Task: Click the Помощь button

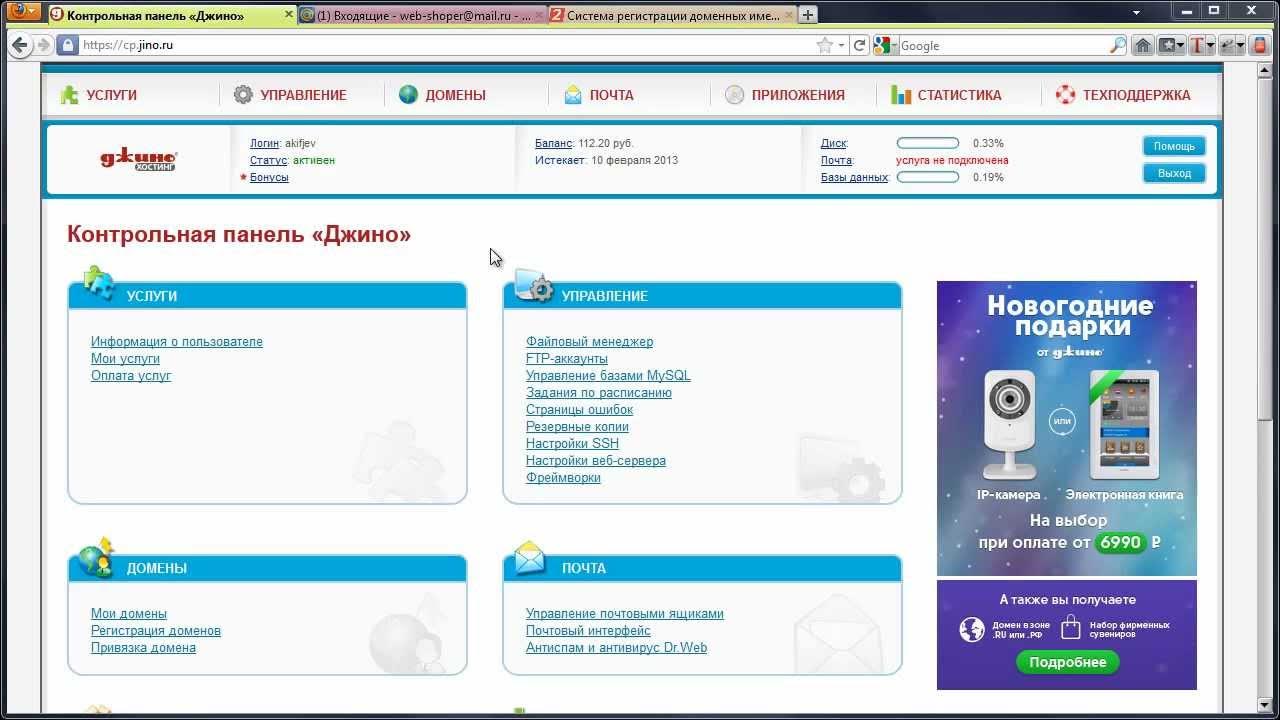Action: 1174,146
